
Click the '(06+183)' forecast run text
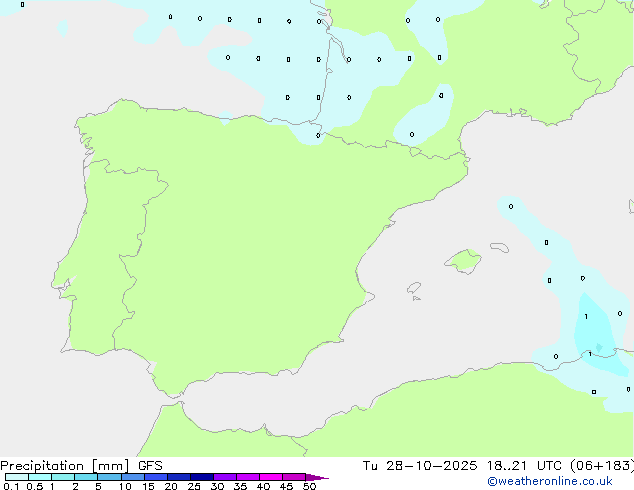tap(602, 466)
